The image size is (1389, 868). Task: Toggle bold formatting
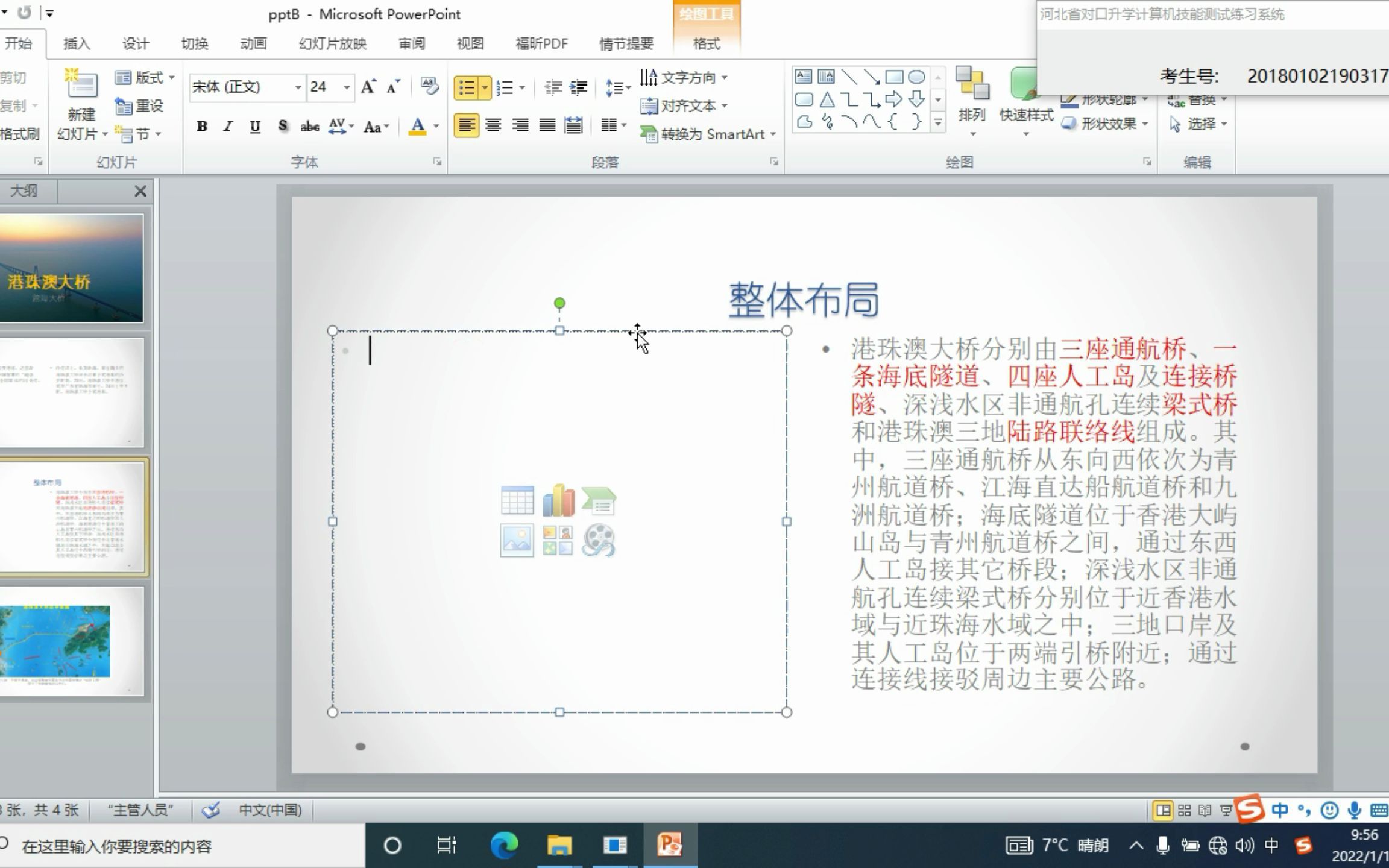coord(202,127)
